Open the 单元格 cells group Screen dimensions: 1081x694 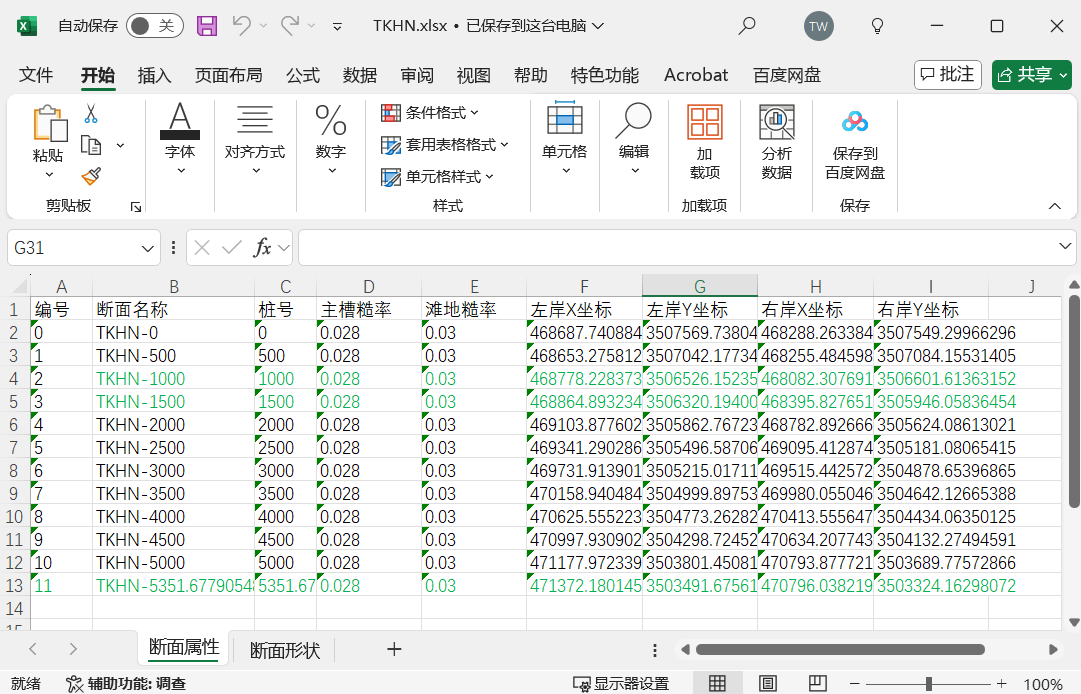point(565,138)
